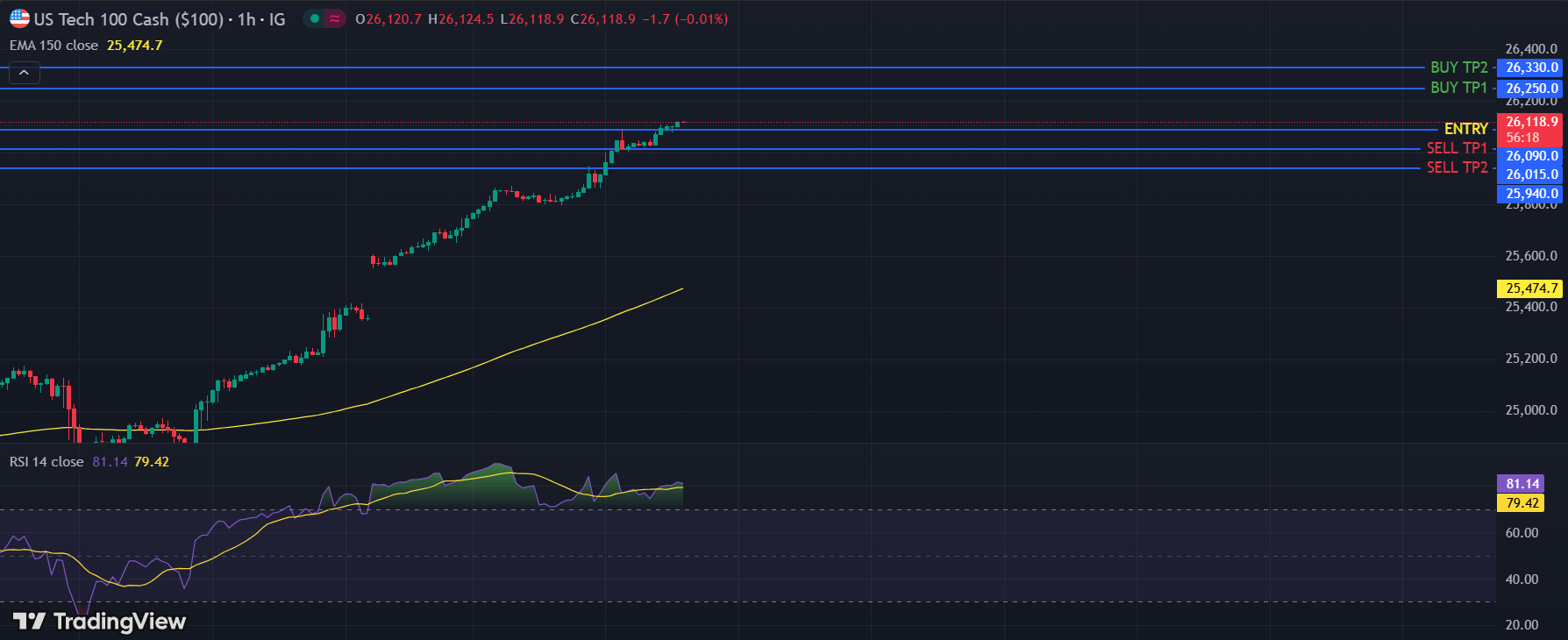This screenshot has width=1568, height=640.
Task: Click the BUY TP2 line label
Action: (1458, 68)
